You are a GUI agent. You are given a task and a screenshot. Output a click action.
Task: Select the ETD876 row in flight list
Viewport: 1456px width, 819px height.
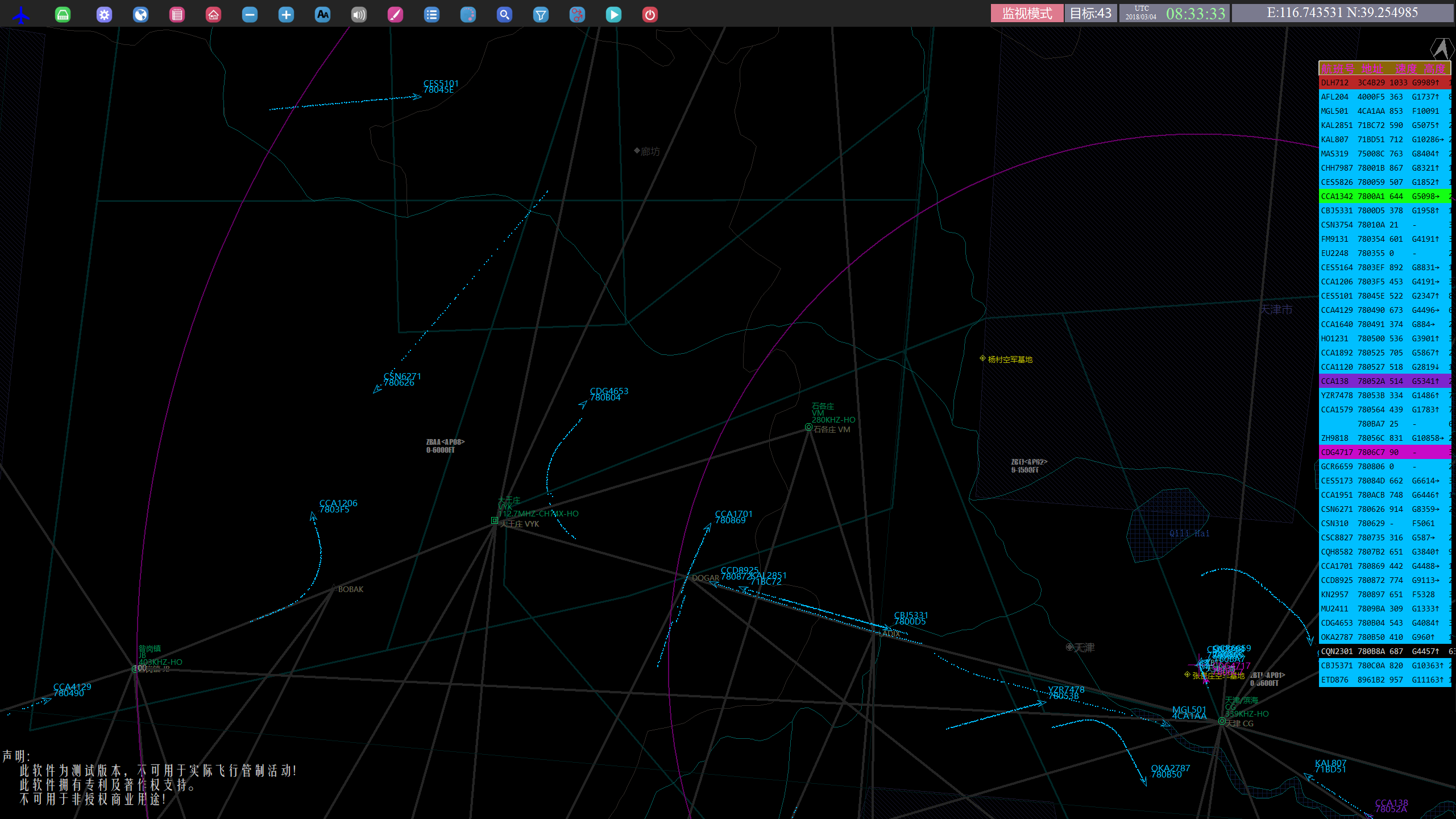point(1385,680)
